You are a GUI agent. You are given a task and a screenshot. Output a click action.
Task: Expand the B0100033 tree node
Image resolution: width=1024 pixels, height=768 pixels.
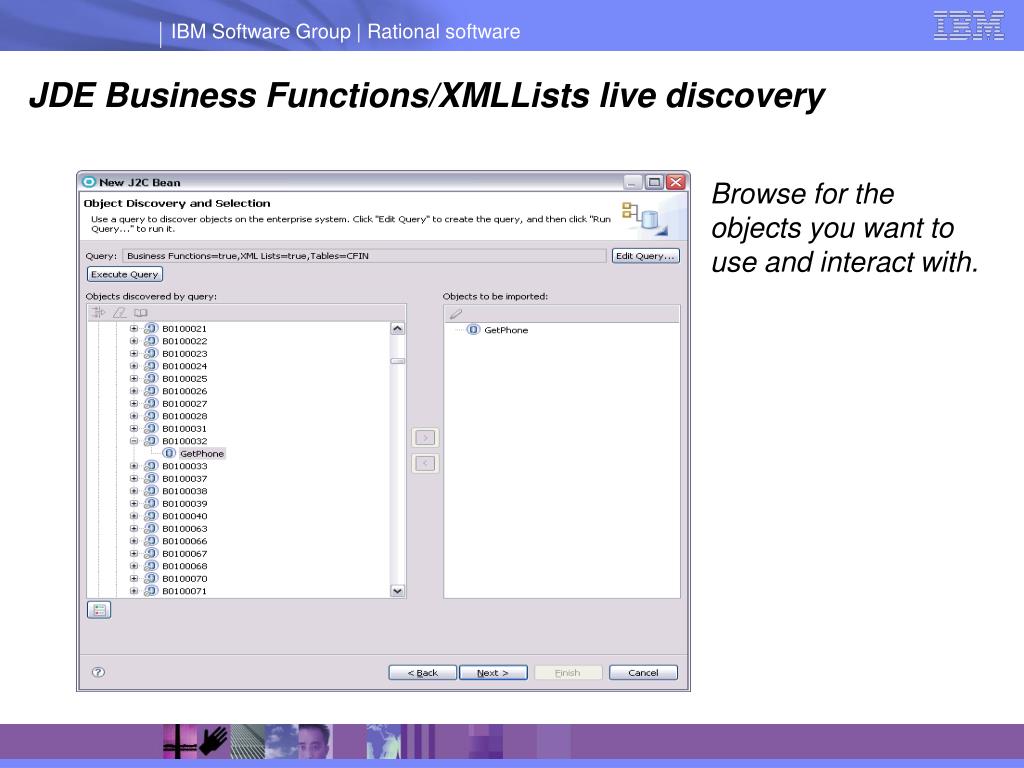pos(134,466)
